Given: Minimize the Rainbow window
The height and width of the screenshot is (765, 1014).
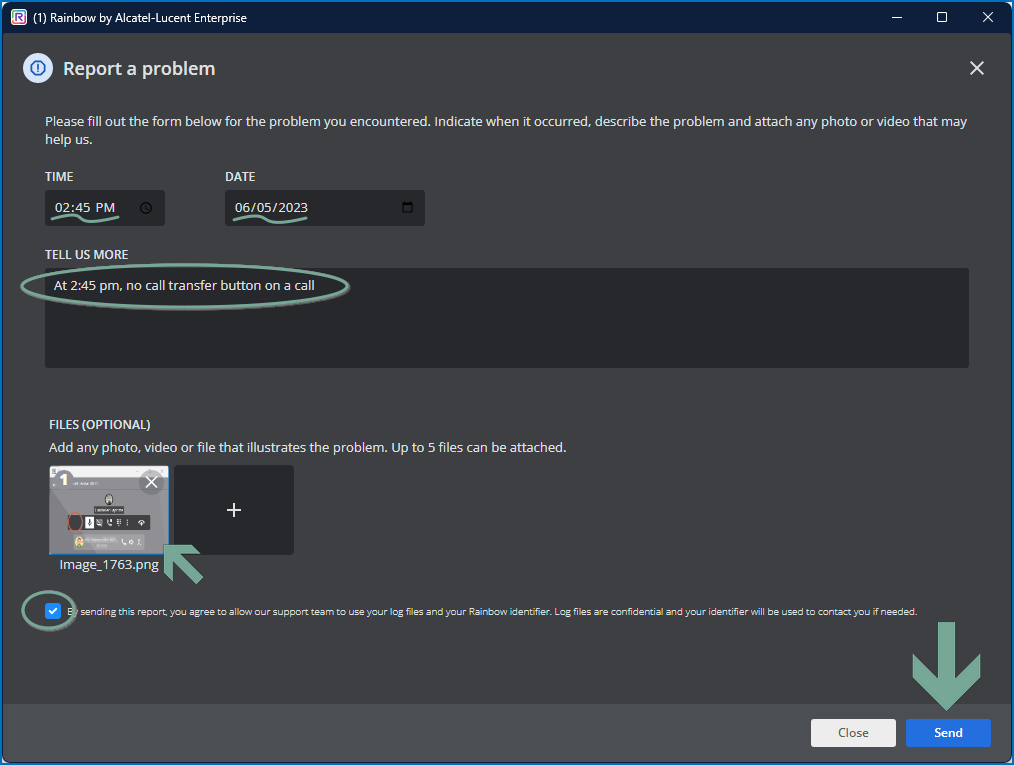Looking at the screenshot, I should (895, 17).
